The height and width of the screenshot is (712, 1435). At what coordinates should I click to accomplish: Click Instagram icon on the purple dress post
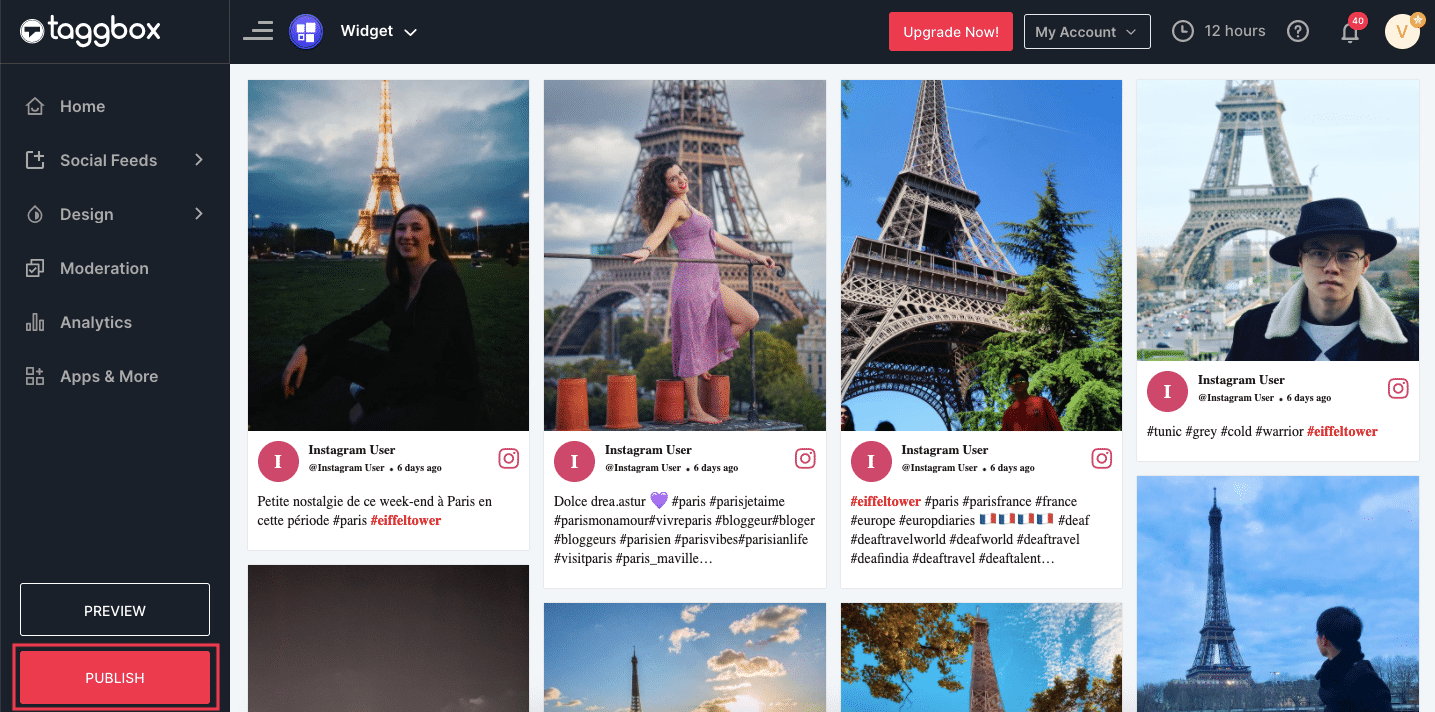pyautogui.click(x=805, y=459)
